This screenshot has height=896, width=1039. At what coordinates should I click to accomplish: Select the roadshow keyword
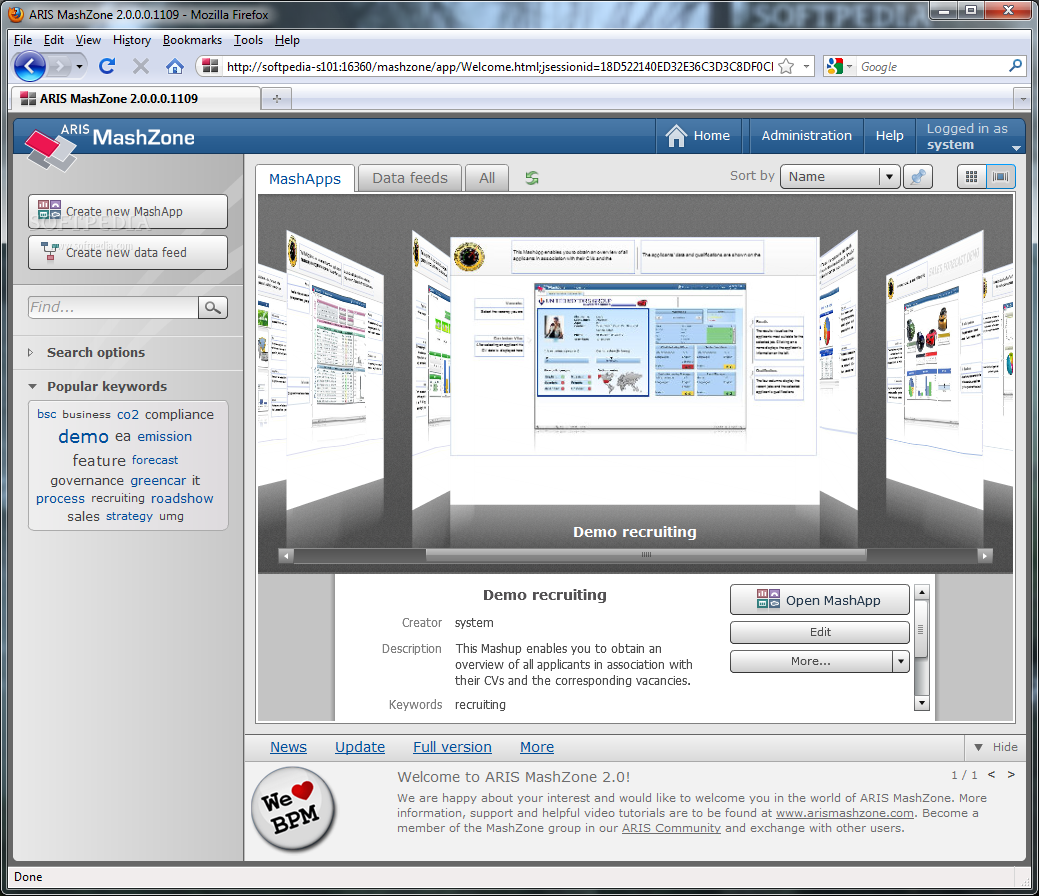click(182, 498)
